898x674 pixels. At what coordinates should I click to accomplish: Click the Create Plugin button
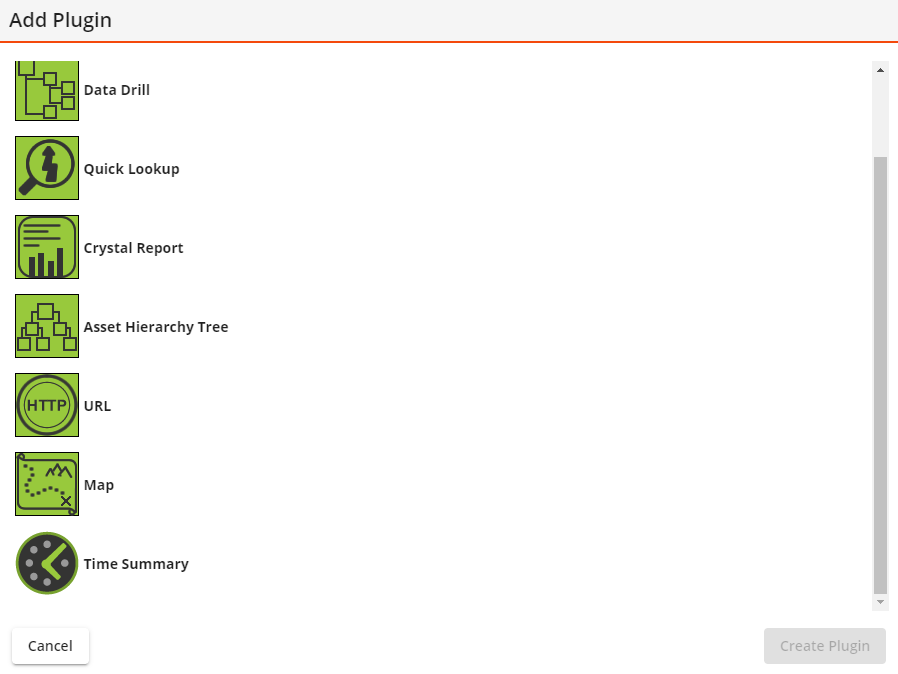point(825,646)
